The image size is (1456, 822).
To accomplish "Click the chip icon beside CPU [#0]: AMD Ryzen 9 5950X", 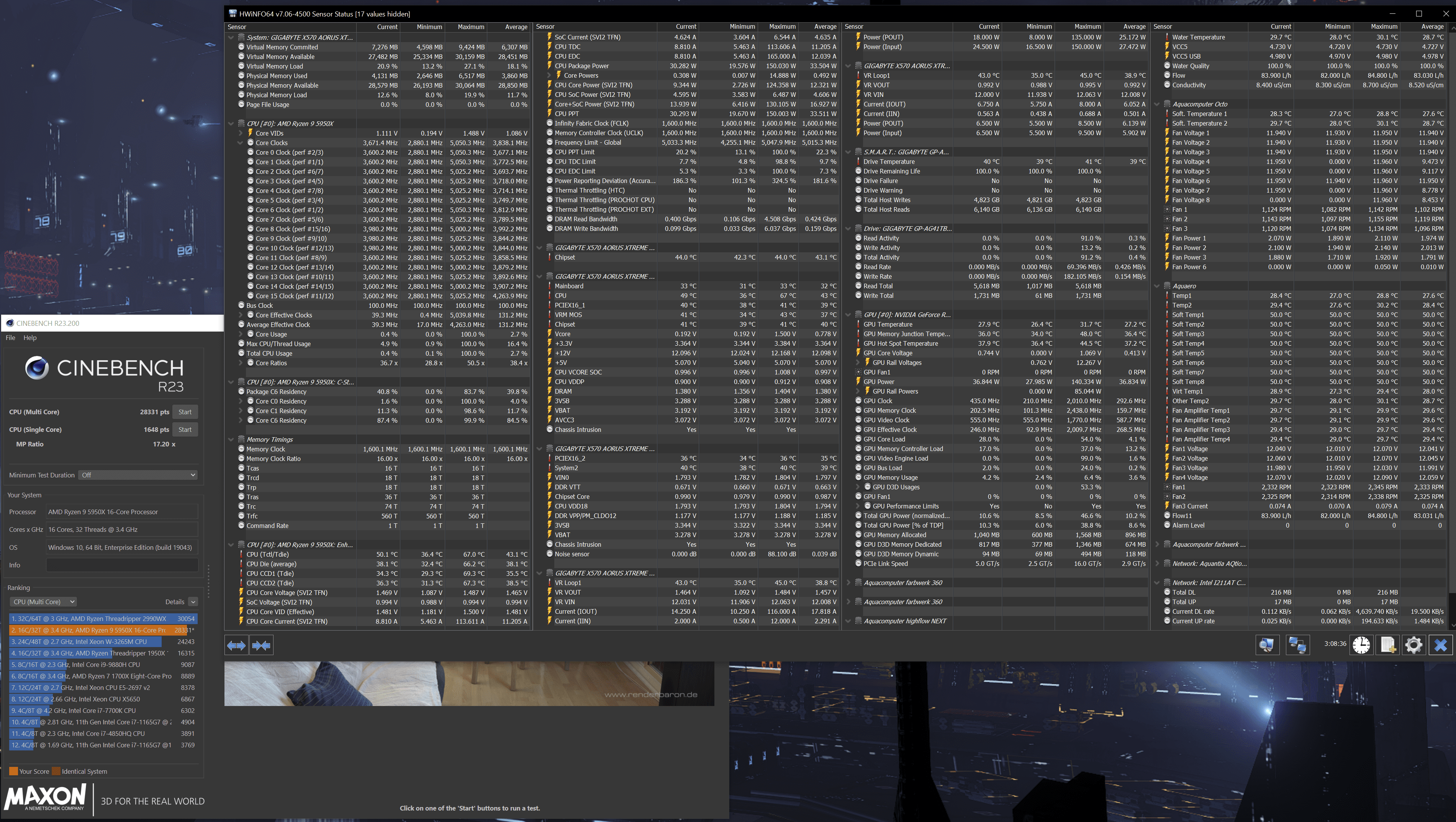I will point(241,123).
